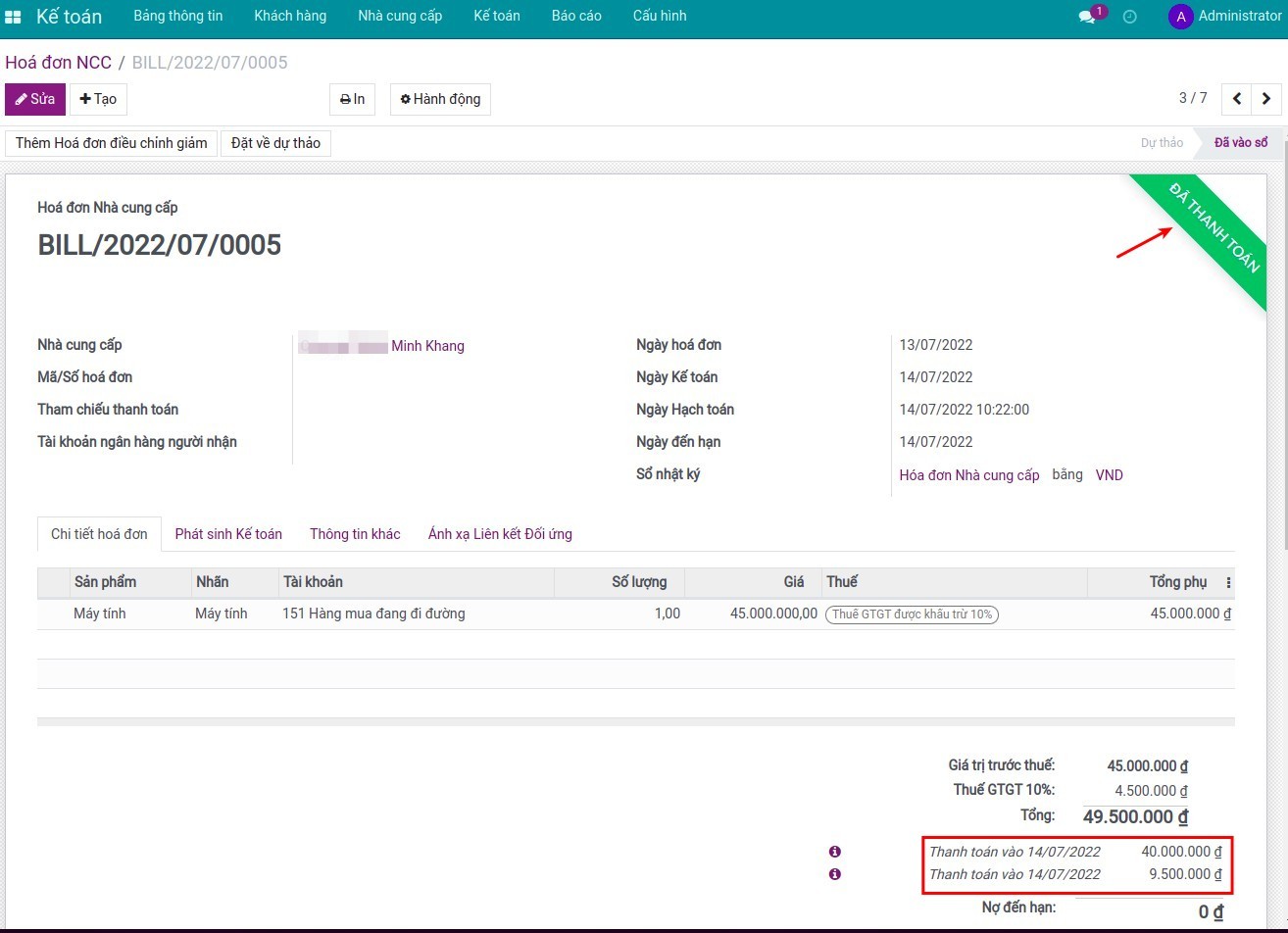This screenshot has height=933, width=1288.
Task: Click Thêm Hoá đơn điều chỉnh giảm
Action: point(112,143)
